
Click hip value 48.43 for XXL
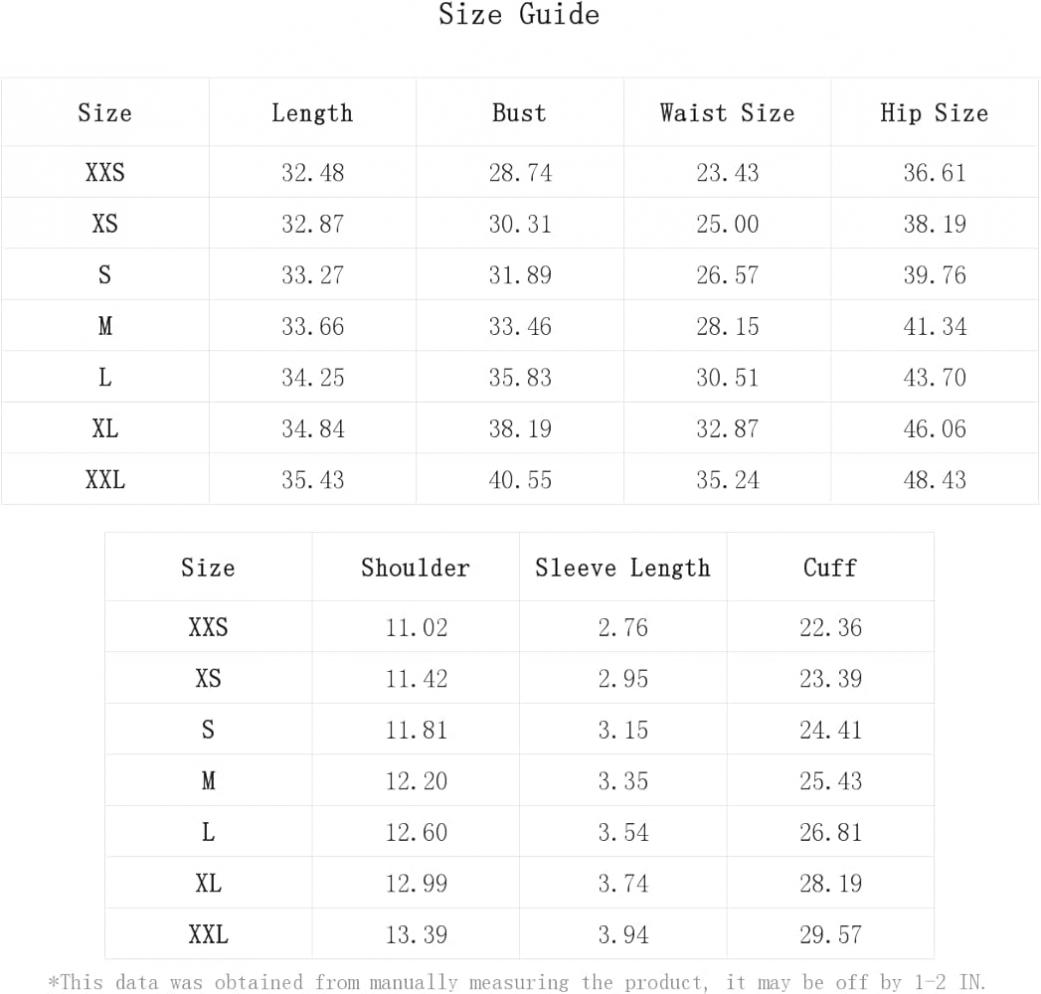tap(934, 480)
